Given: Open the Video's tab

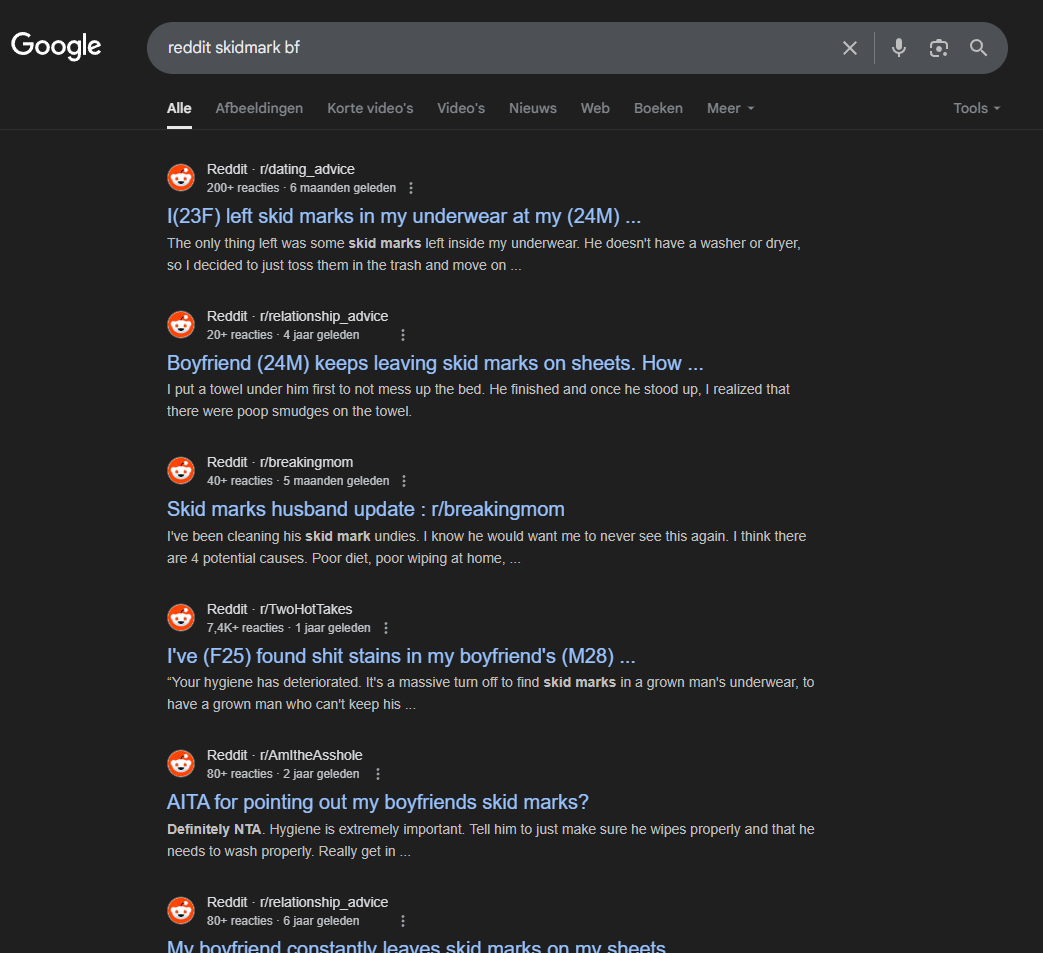Looking at the screenshot, I should point(461,108).
